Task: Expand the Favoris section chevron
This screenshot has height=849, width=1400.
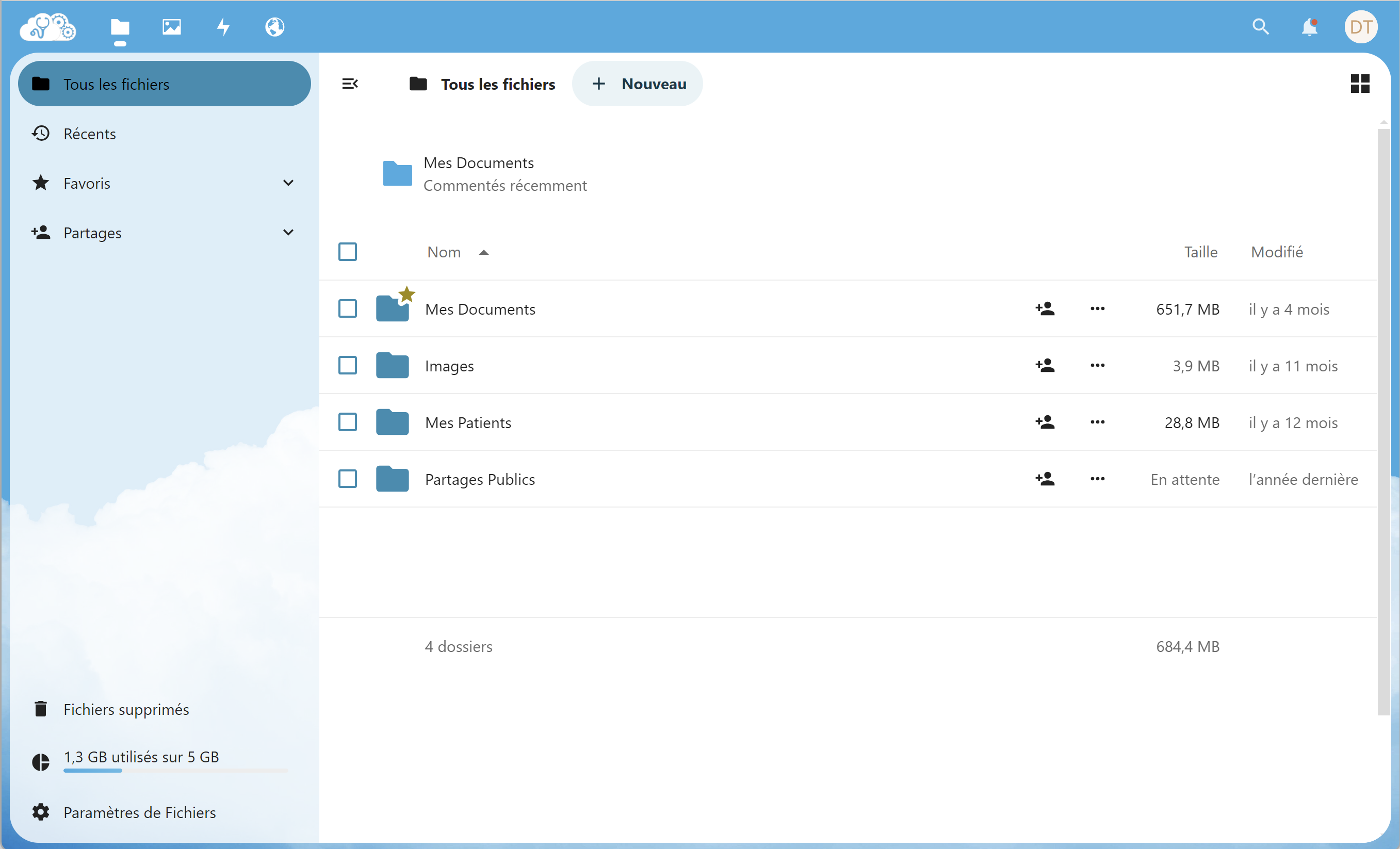Action: [288, 183]
